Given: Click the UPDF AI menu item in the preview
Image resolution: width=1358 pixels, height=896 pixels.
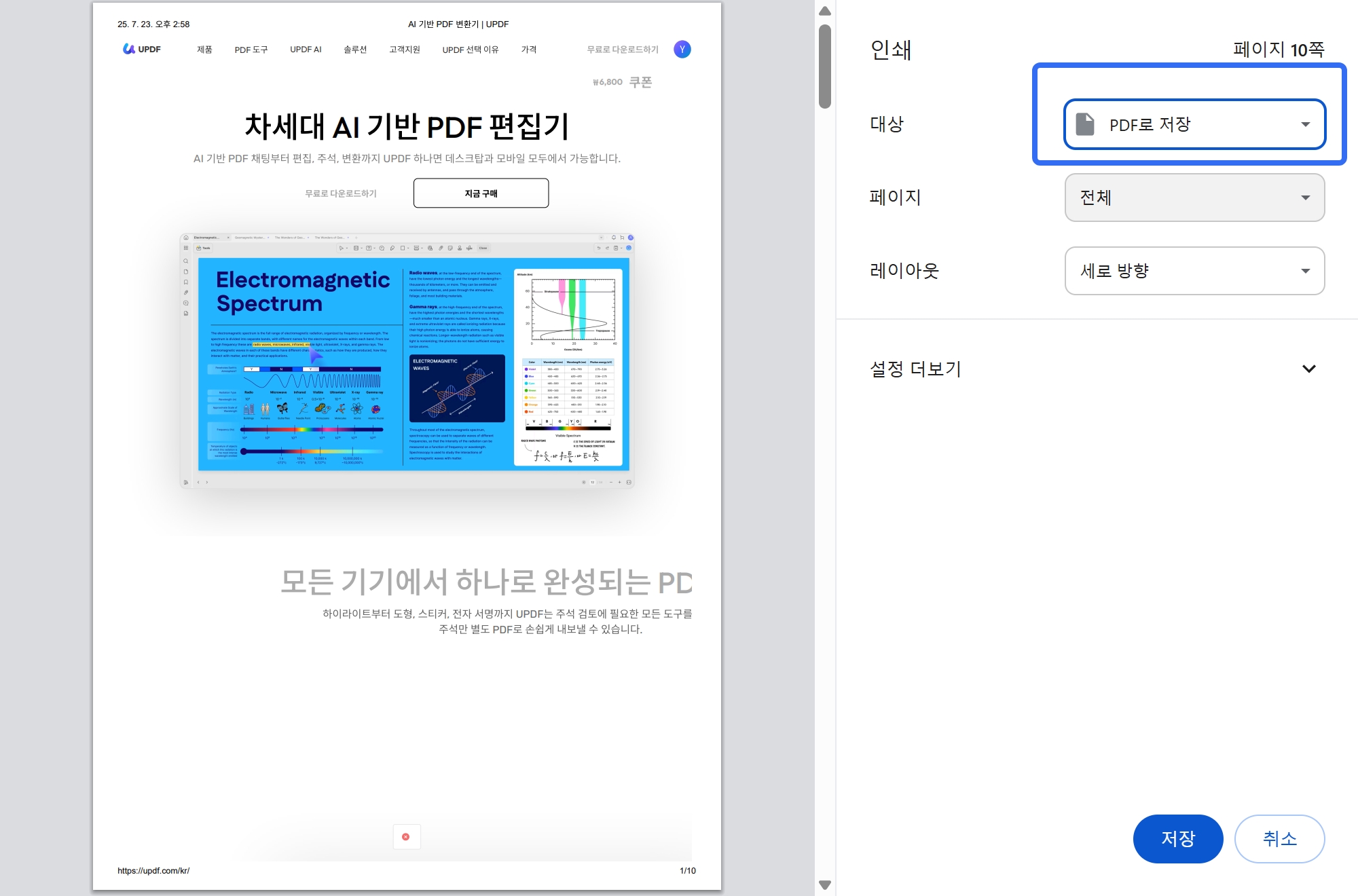Looking at the screenshot, I should click(306, 50).
